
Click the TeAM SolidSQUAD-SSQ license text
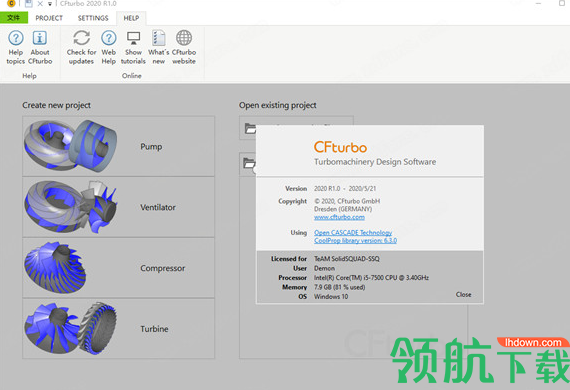[347, 259]
